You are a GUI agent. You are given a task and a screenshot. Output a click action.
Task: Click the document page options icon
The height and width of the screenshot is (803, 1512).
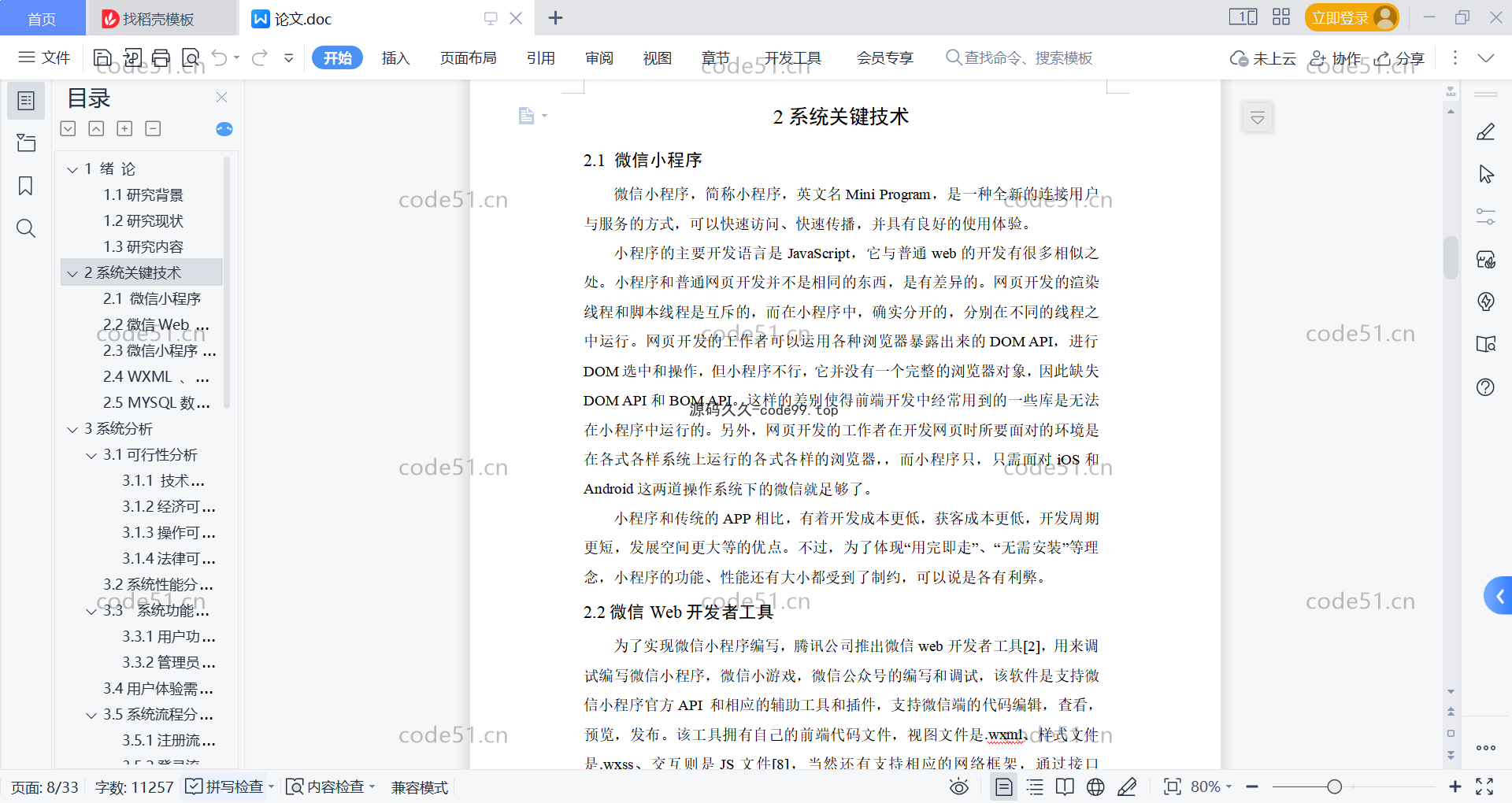pyautogui.click(x=532, y=116)
